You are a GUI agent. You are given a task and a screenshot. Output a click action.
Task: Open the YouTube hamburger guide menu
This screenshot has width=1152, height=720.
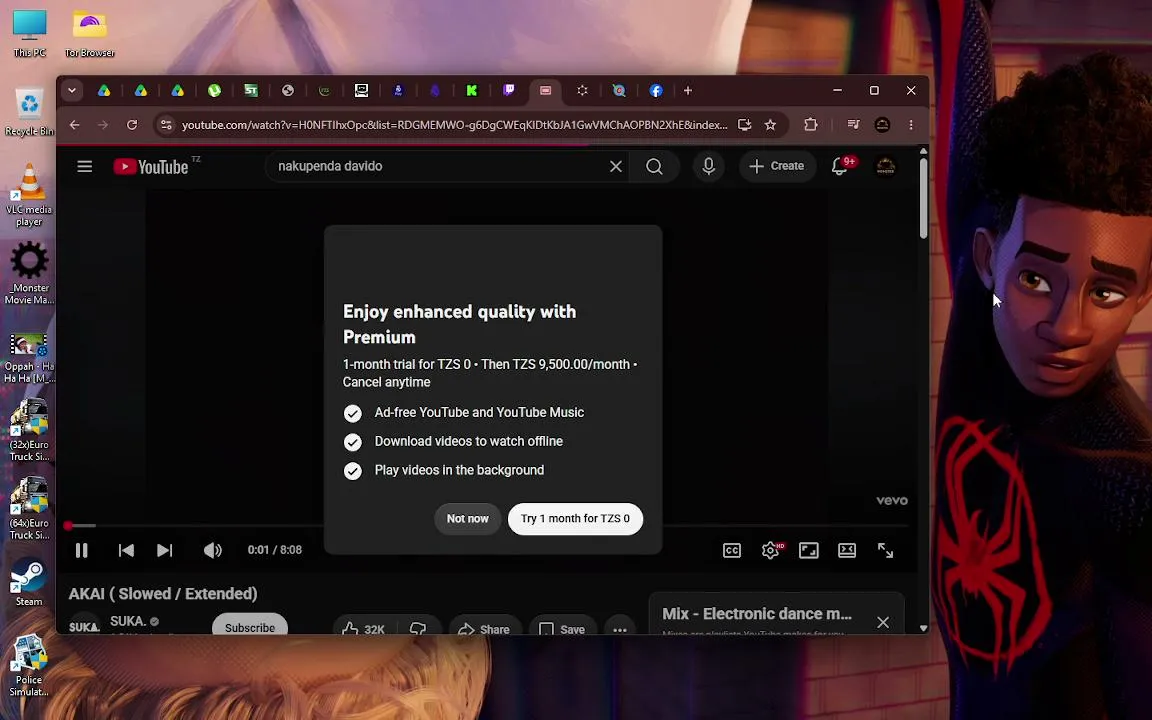[x=84, y=166]
